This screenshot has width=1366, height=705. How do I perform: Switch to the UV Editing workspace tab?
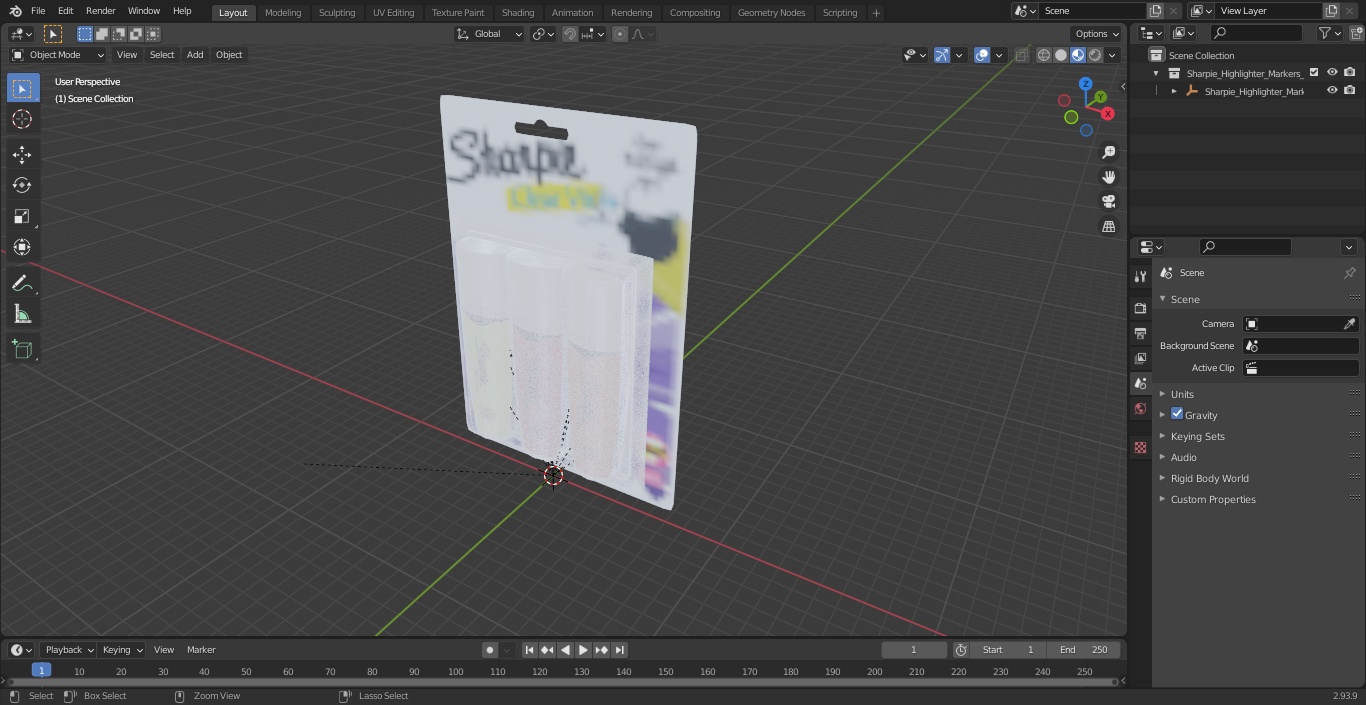[x=393, y=12]
